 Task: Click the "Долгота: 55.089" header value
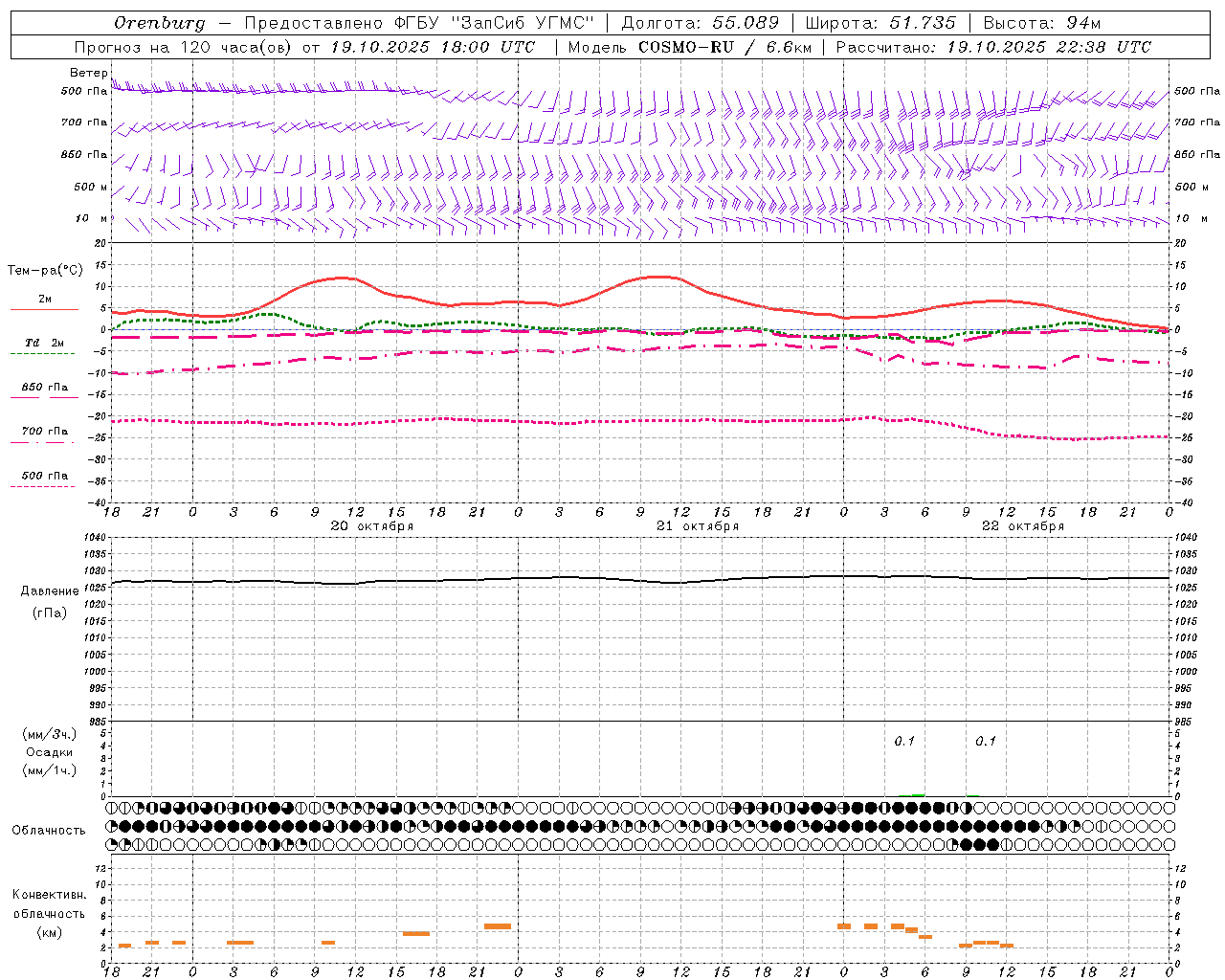click(701, 23)
